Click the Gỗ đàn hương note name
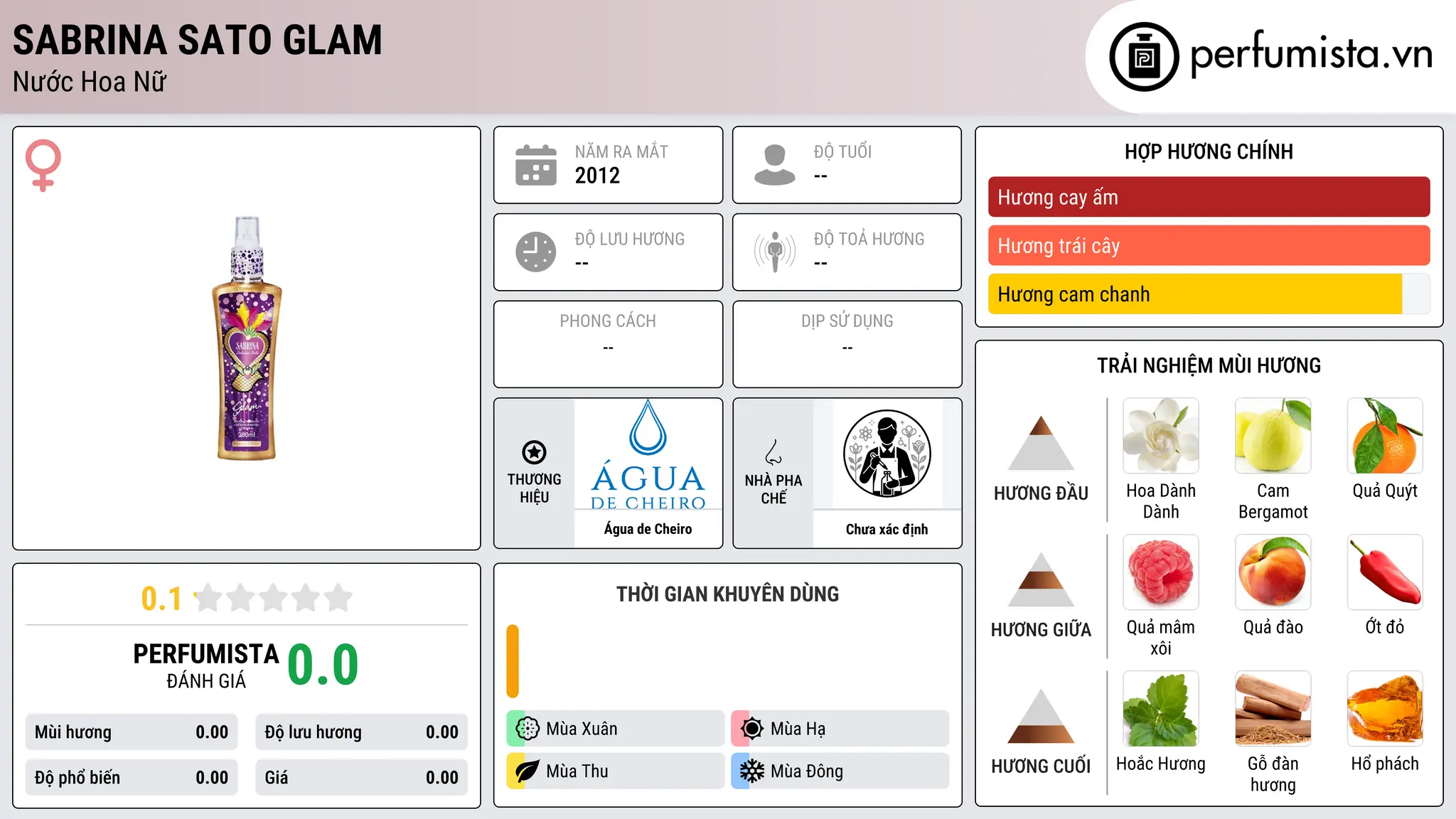Viewport: 1456px width, 819px height. 1273,774
